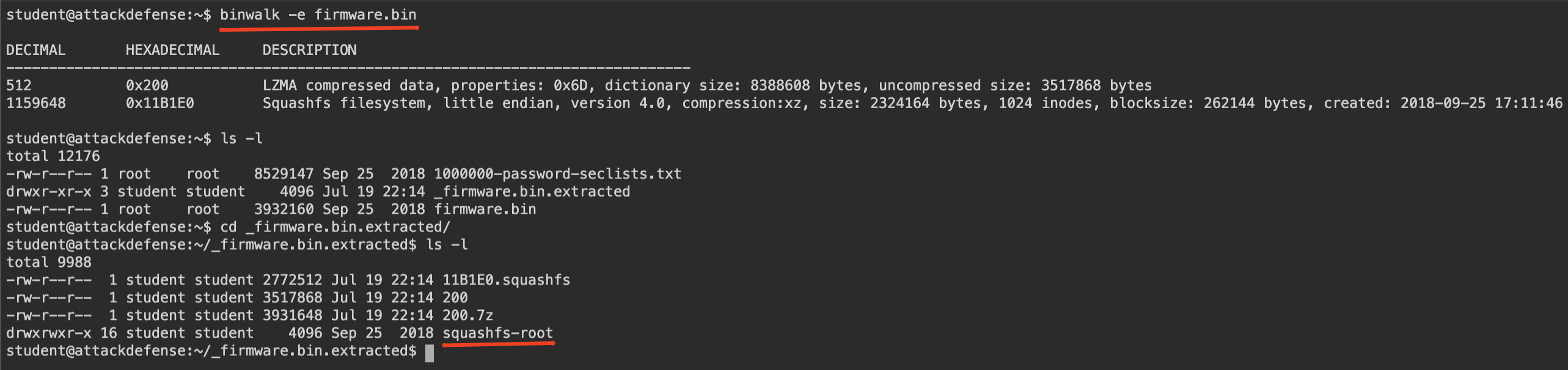Click the _firmware.bin.extracted directory listing
This screenshot has width=1568, height=370.
532,192
